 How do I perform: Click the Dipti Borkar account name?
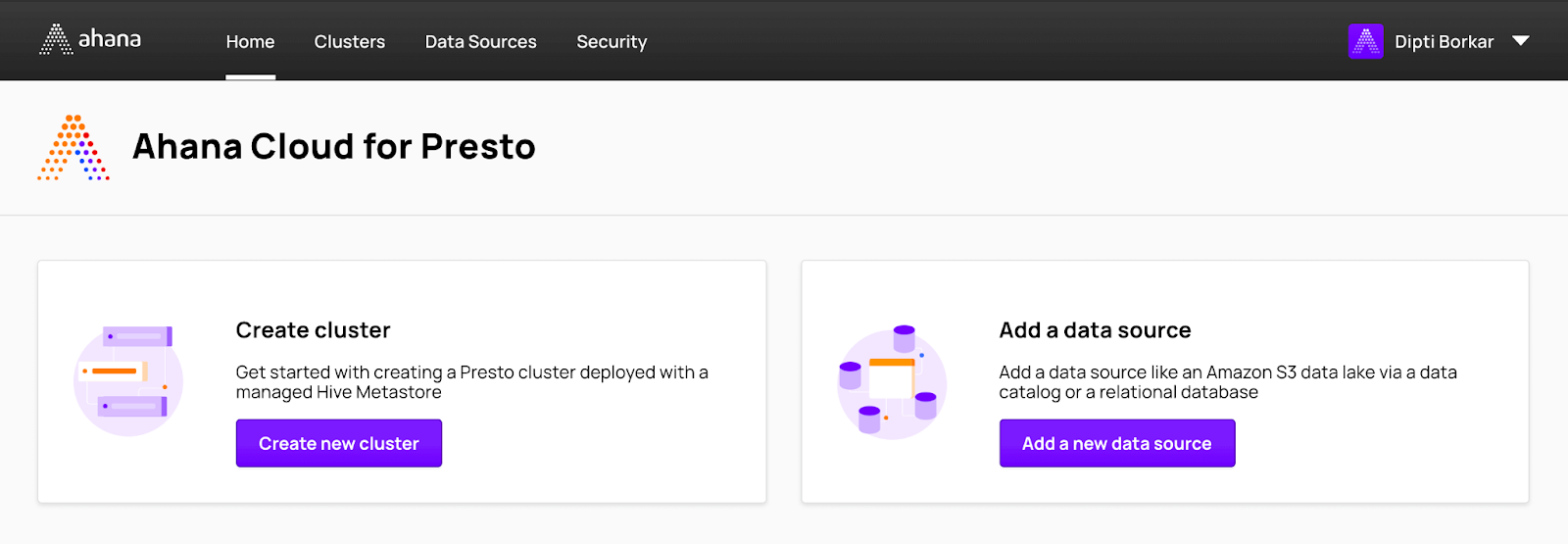pyautogui.click(x=1444, y=42)
